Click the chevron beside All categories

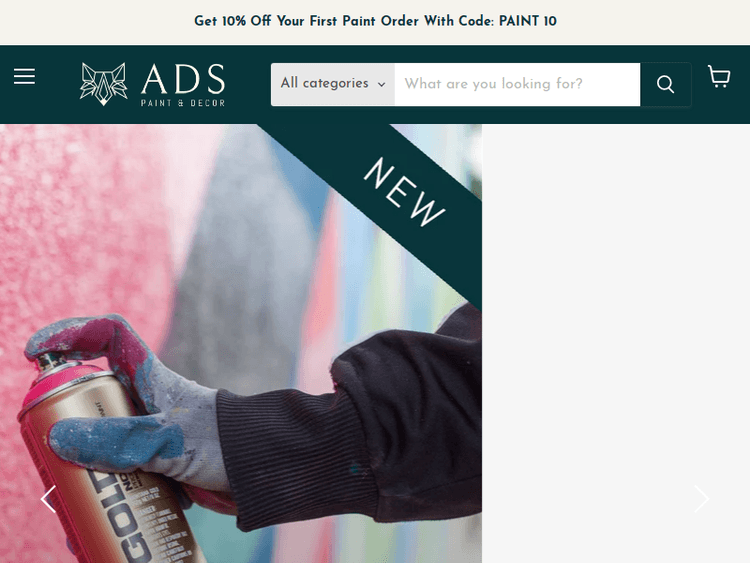[382, 85]
